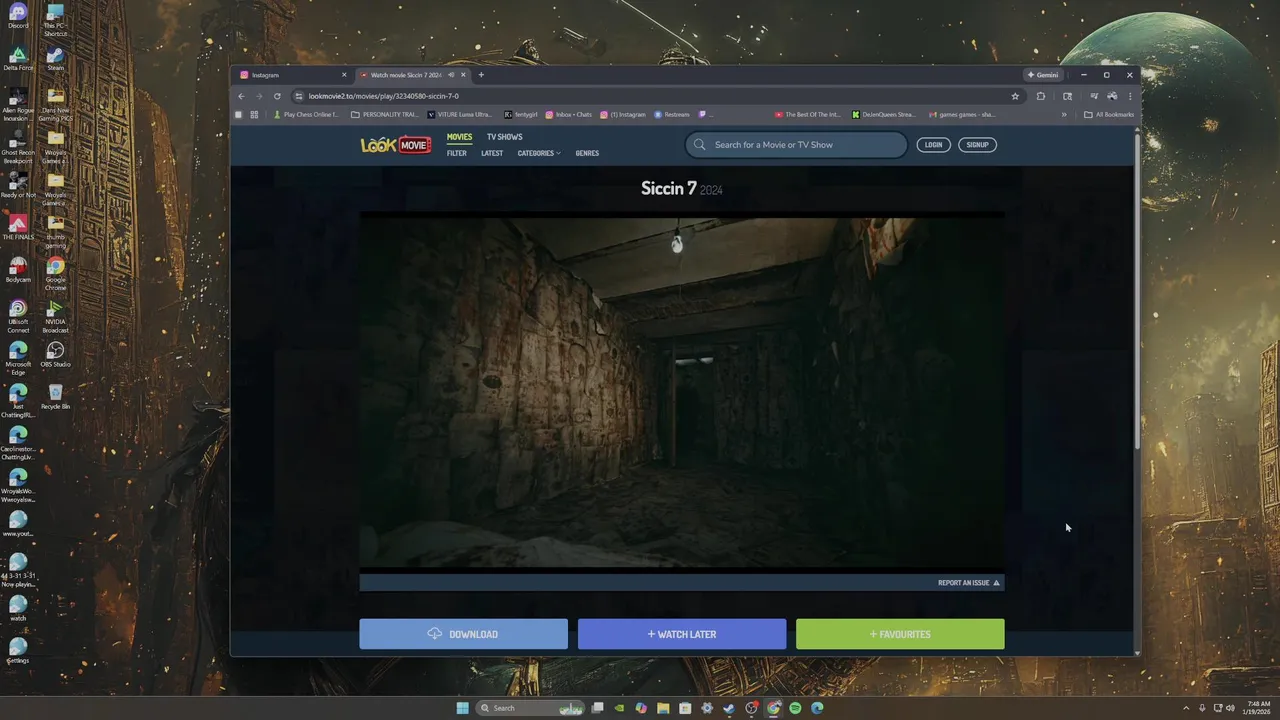Add movie to WATCH LATER
Image resolution: width=1280 pixels, height=720 pixels.
coord(682,634)
